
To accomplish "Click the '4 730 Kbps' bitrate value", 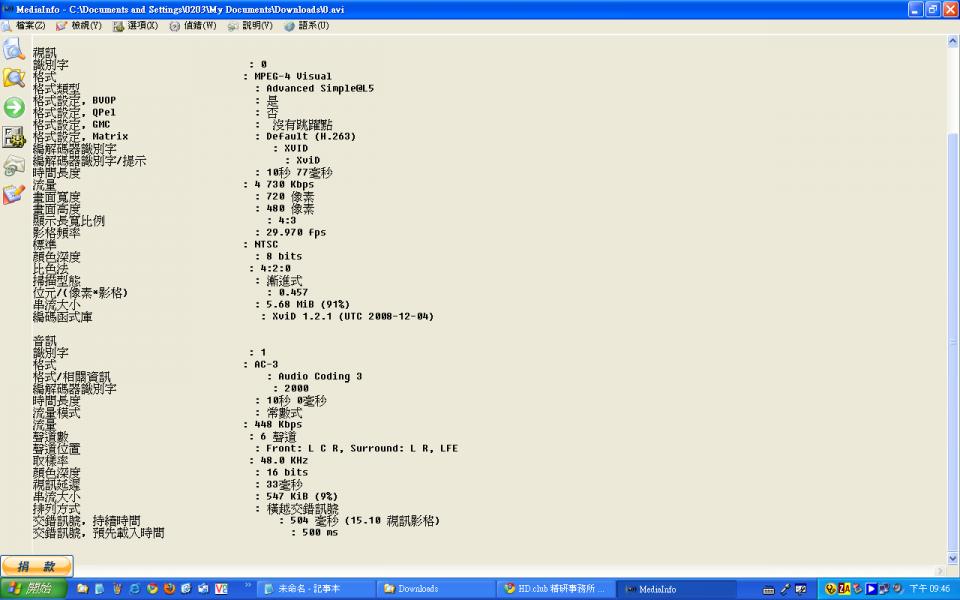I will (x=284, y=184).
